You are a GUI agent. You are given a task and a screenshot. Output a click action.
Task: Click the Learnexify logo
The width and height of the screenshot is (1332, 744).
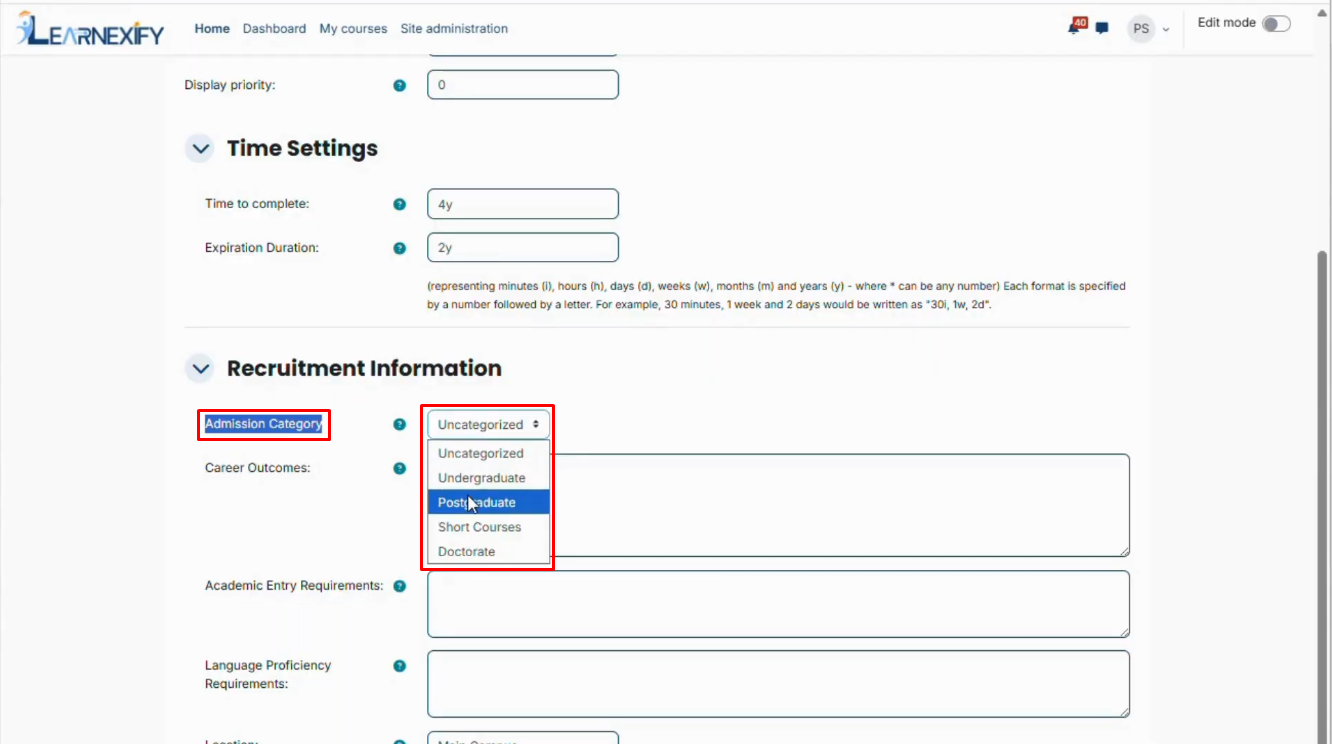coord(88,29)
